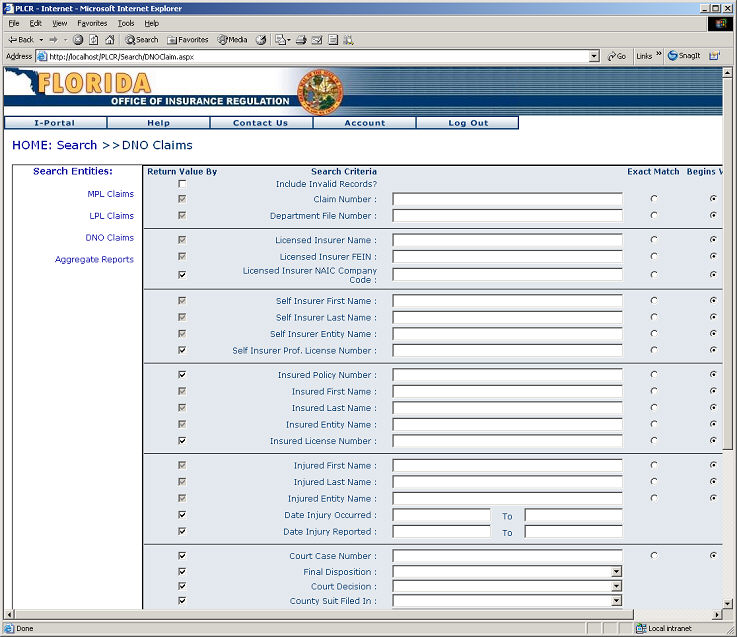Uncheck the Insured Policy Number return value checkbox
Screen dimensions: 737x637
point(182,375)
